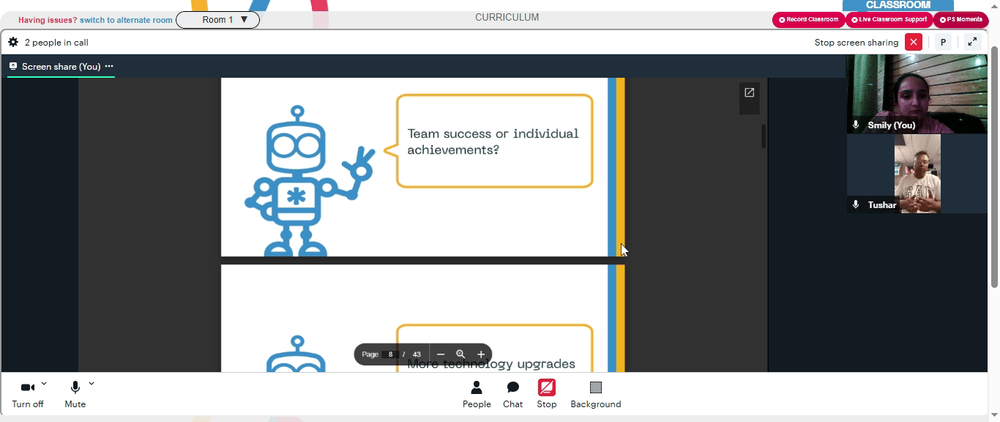Click the Smily (You) video thumbnail
1000x422 pixels.
916,94
